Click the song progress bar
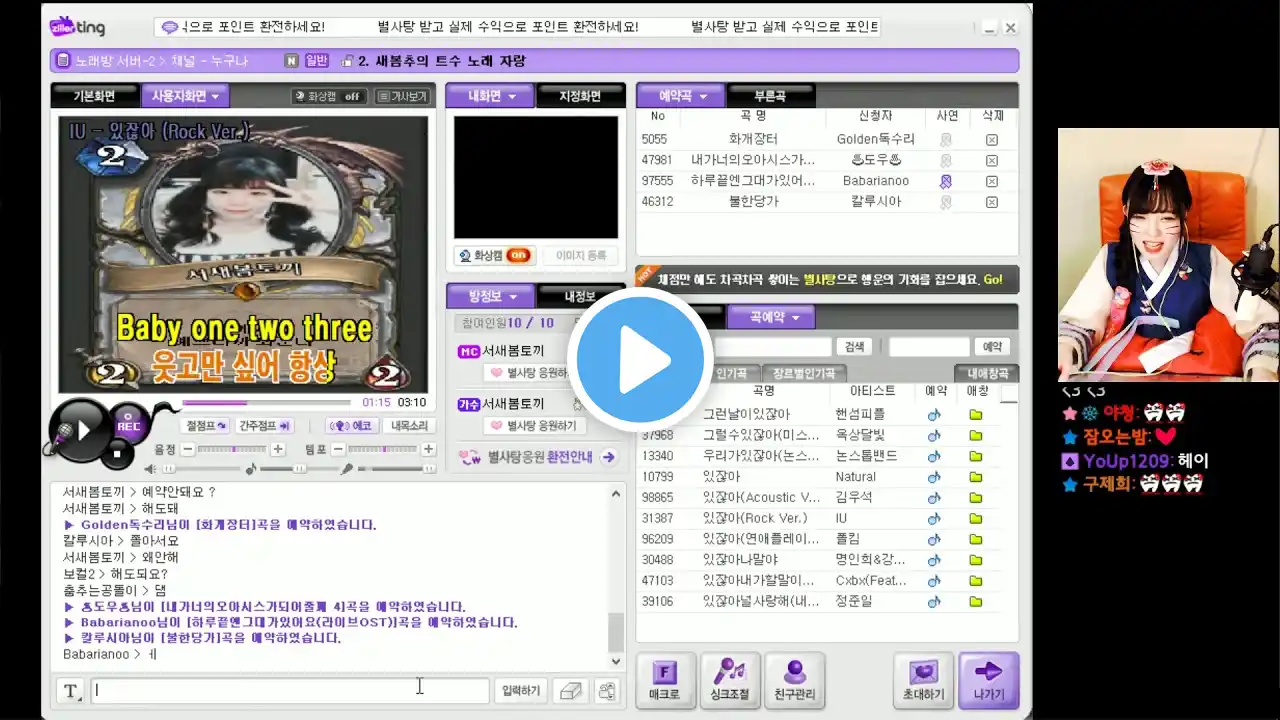Viewport: 1280px width, 720px height. pos(268,403)
